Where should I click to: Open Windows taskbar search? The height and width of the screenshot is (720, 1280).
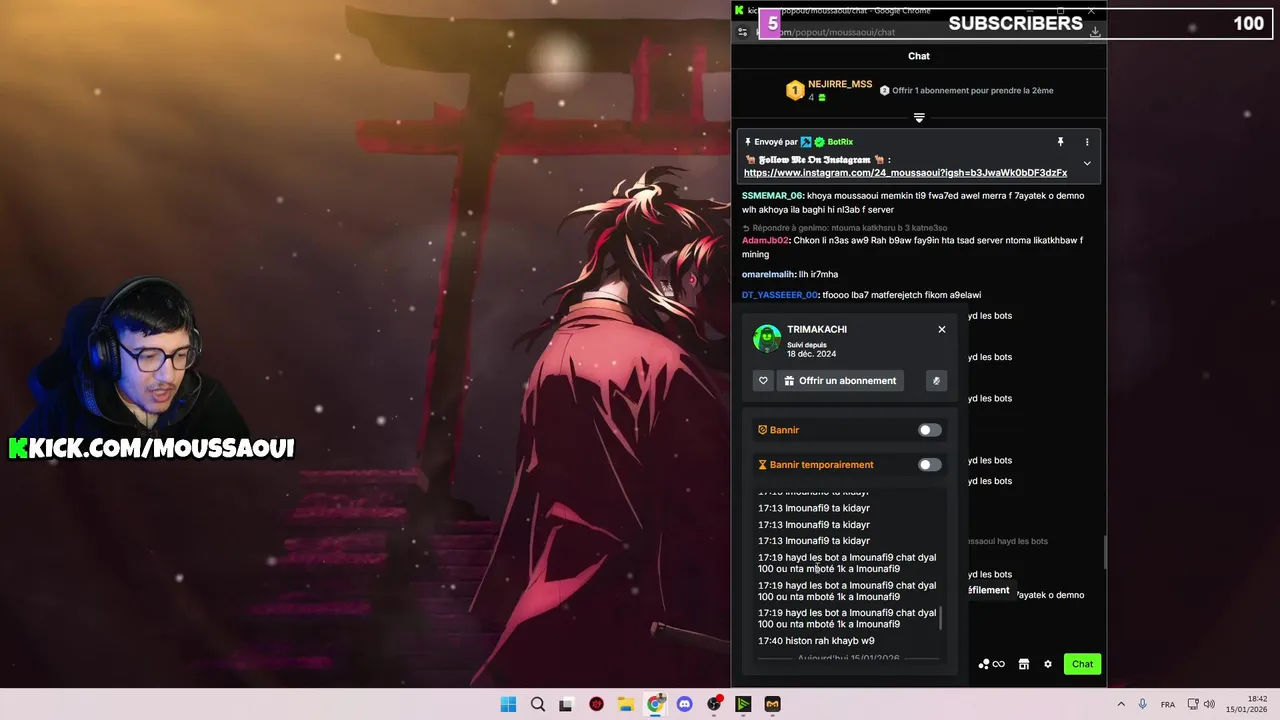coord(538,704)
